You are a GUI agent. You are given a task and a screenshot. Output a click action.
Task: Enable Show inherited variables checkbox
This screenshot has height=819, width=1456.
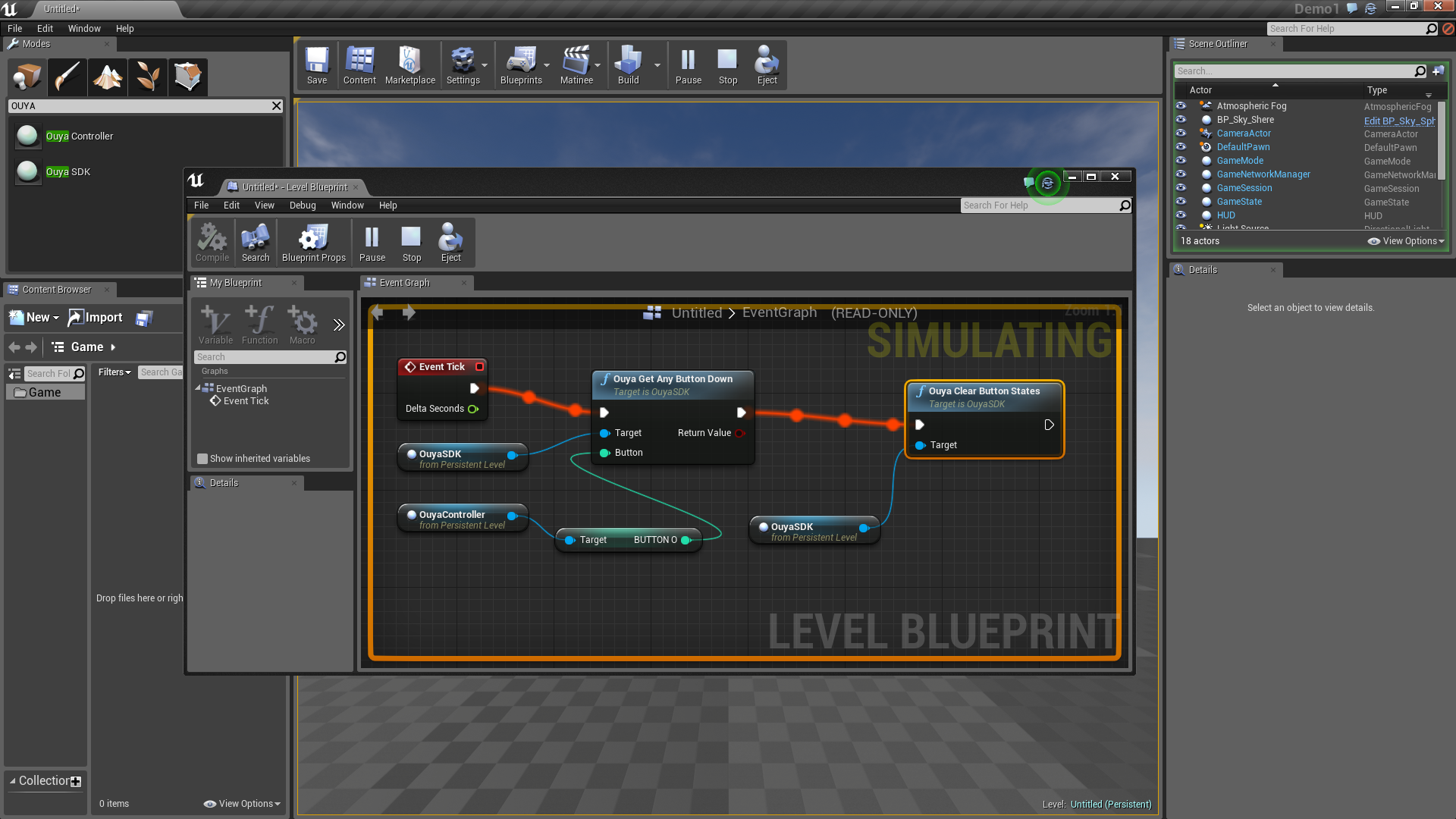point(202,459)
